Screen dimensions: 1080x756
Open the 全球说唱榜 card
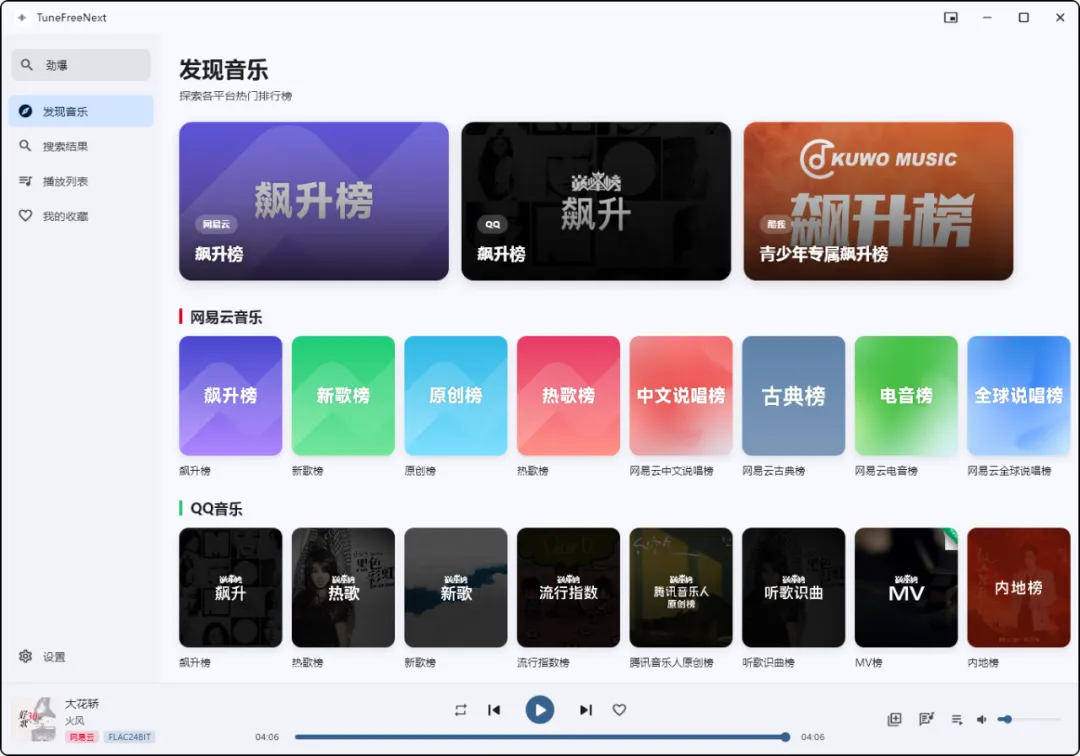tap(1019, 396)
